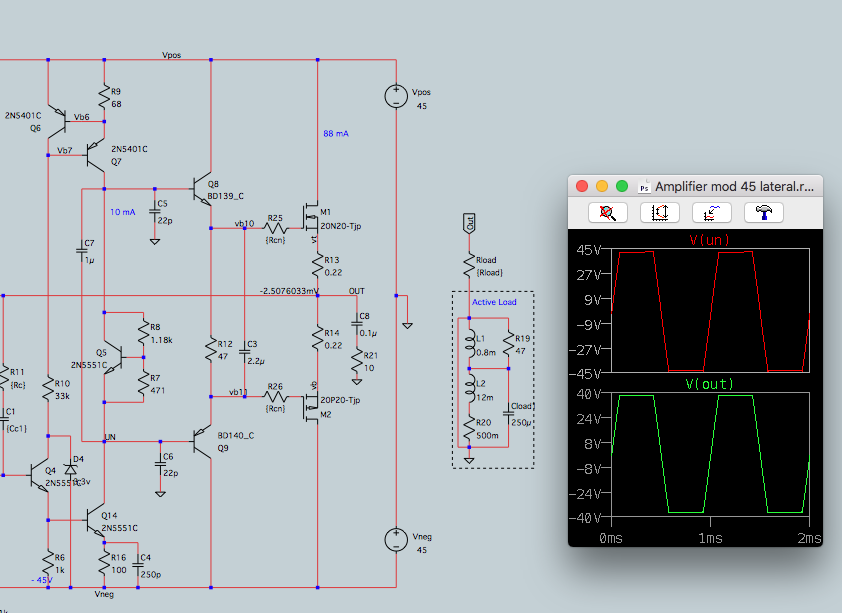Select the Q7 2N5401C transistor symbol
The height and width of the screenshot is (613, 842).
pos(95,156)
